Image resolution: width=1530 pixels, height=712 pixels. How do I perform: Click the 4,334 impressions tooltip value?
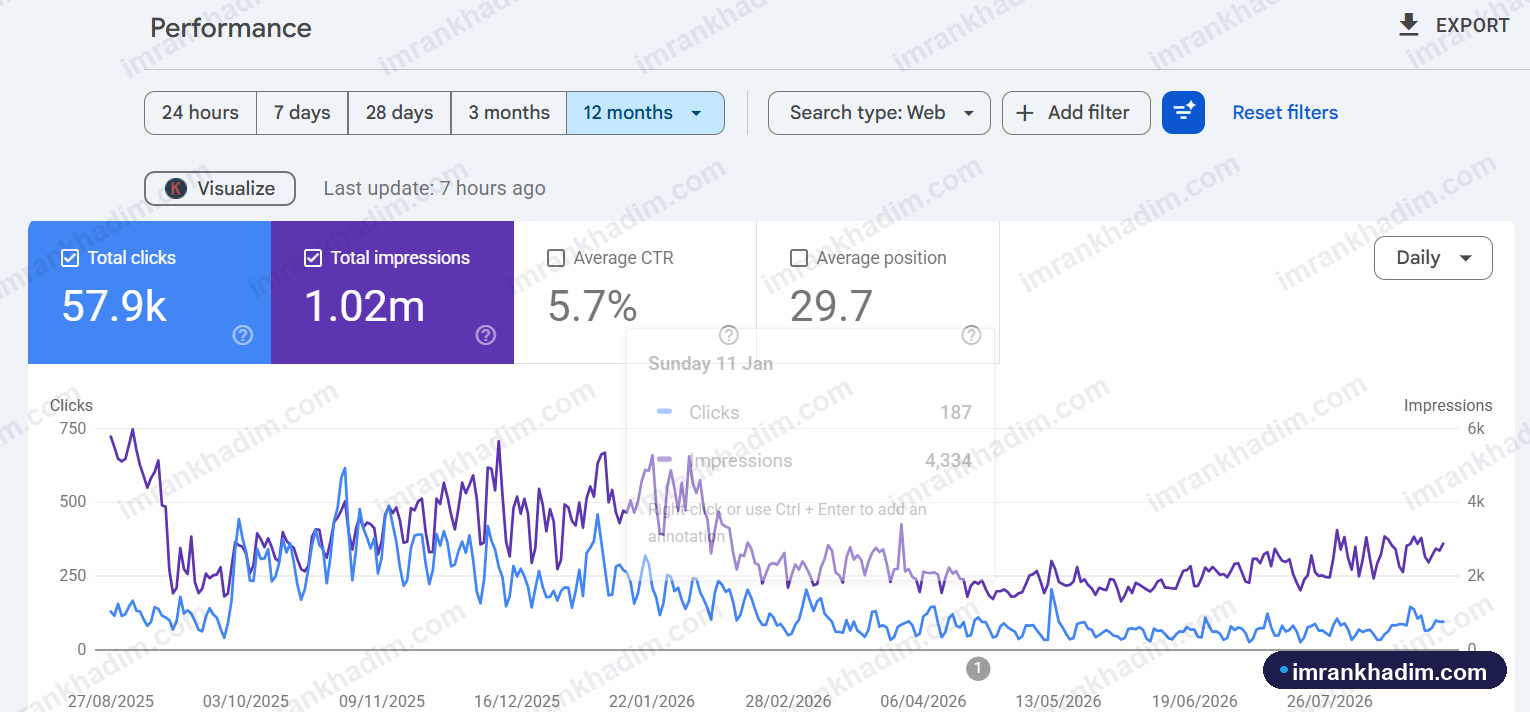point(948,461)
